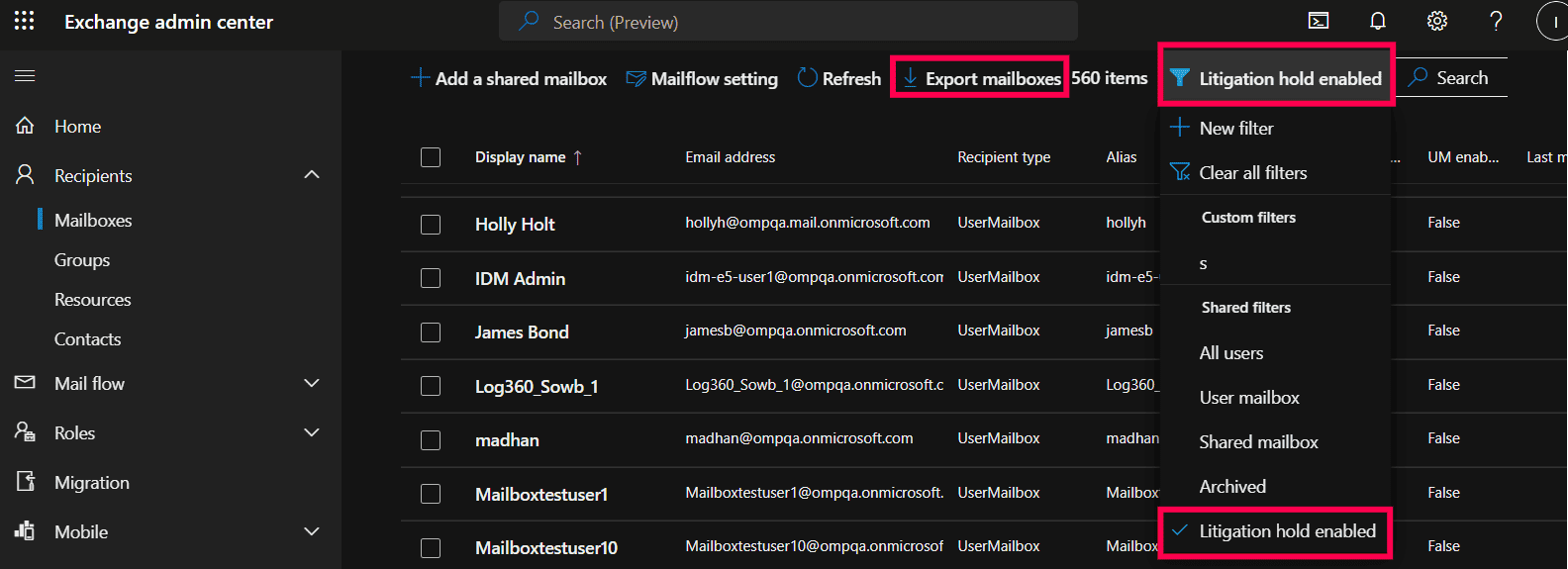1568x569 pixels.
Task: Click Clear all filters
Action: click(1253, 172)
